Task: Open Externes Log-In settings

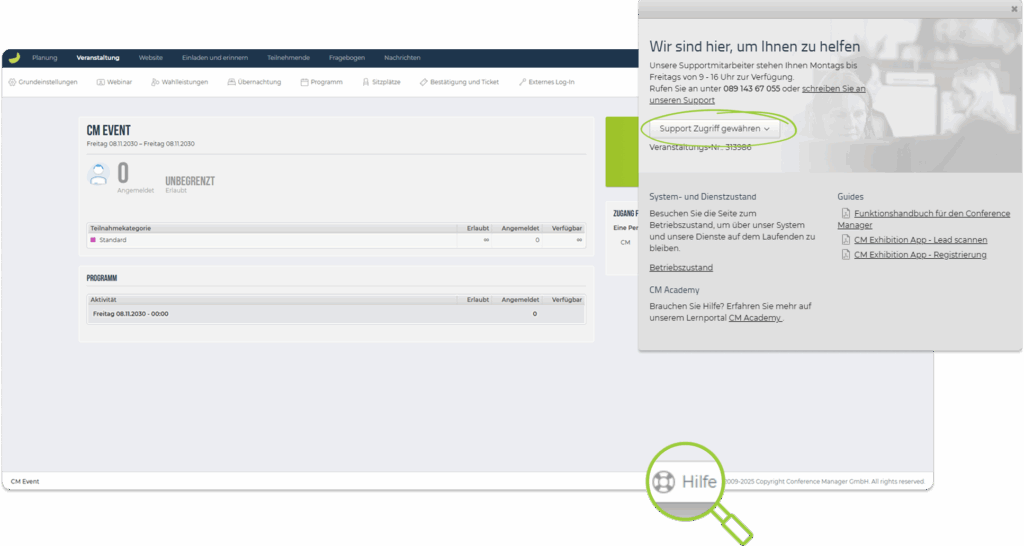Action: pyautogui.click(x=547, y=82)
